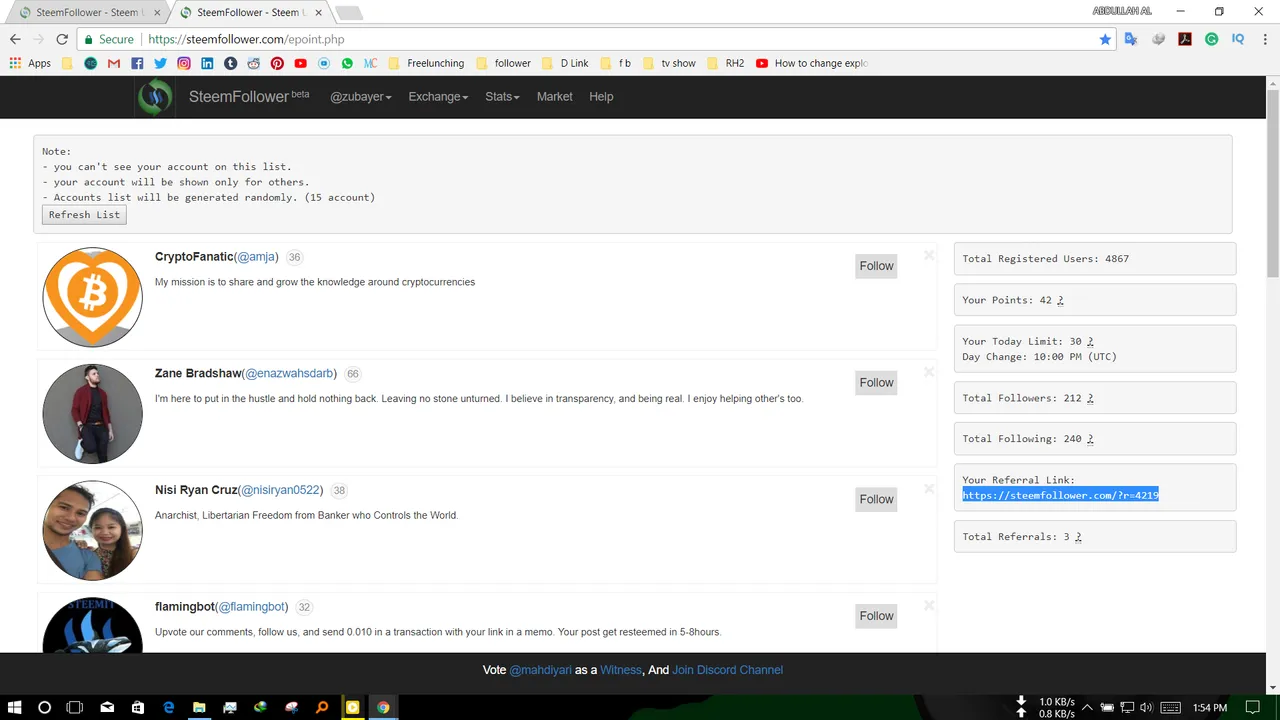1280x720 pixels.
Task: Click the browser address bar URL
Action: 246,39
